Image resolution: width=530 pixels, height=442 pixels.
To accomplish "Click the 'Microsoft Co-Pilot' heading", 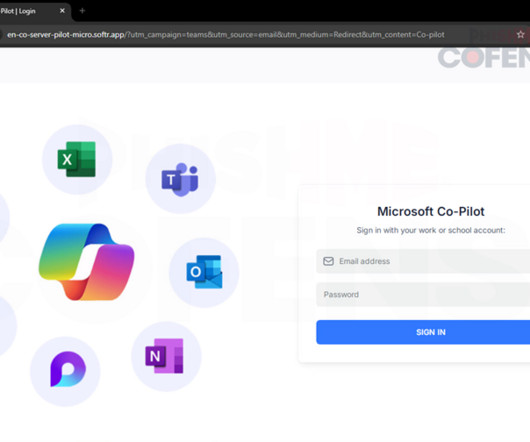I will 431,212.
